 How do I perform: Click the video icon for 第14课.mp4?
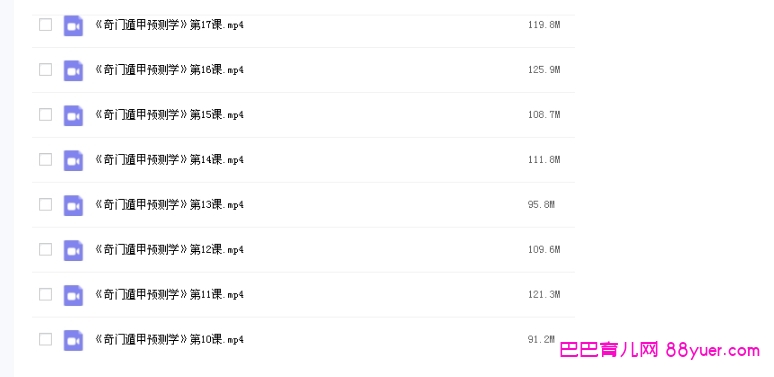pyautogui.click(x=73, y=160)
